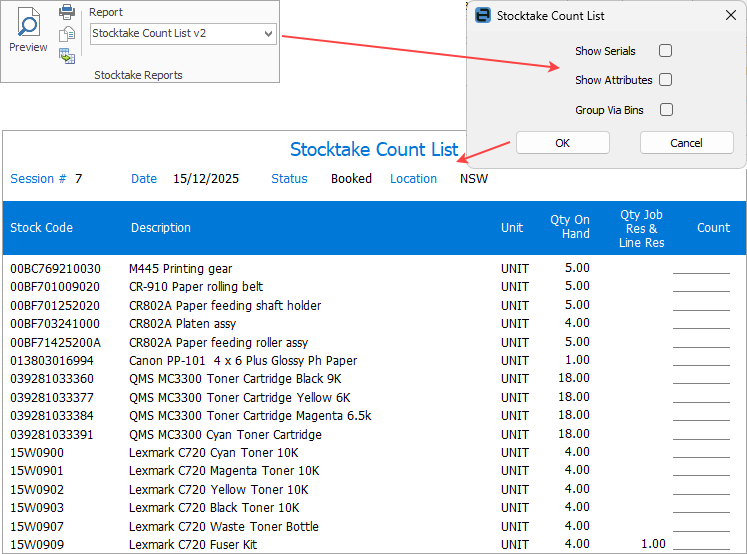Click the NSW location value
The height and width of the screenshot is (554, 747).
pyautogui.click(x=474, y=179)
